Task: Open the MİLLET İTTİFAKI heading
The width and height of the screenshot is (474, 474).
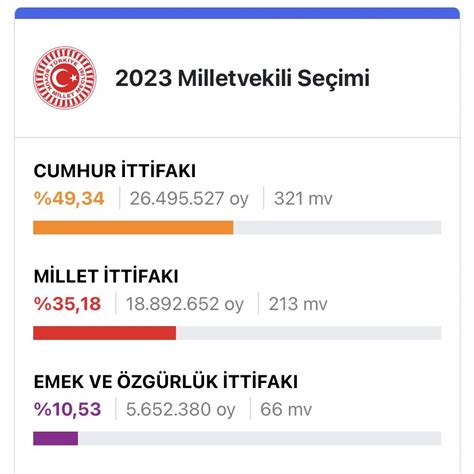Action: pos(106,276)
